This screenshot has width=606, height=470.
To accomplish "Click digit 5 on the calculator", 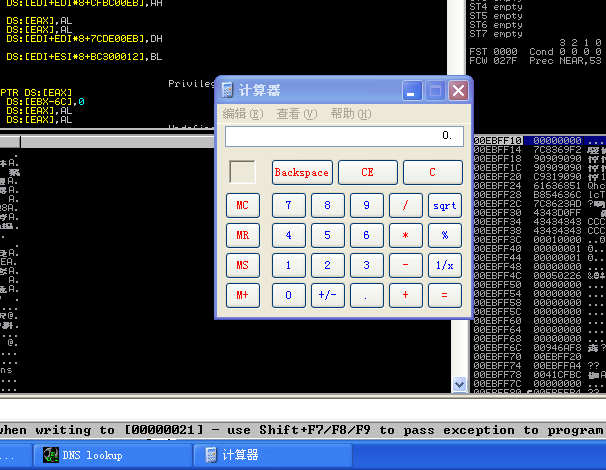I will point(328,235).
